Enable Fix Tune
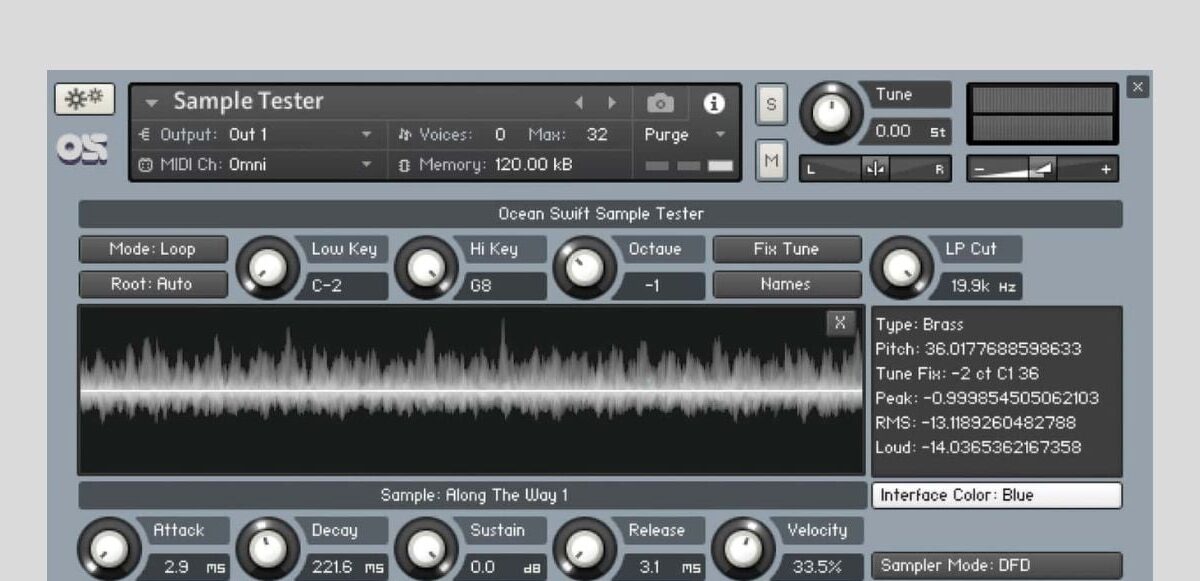 (x=786, y=249)
